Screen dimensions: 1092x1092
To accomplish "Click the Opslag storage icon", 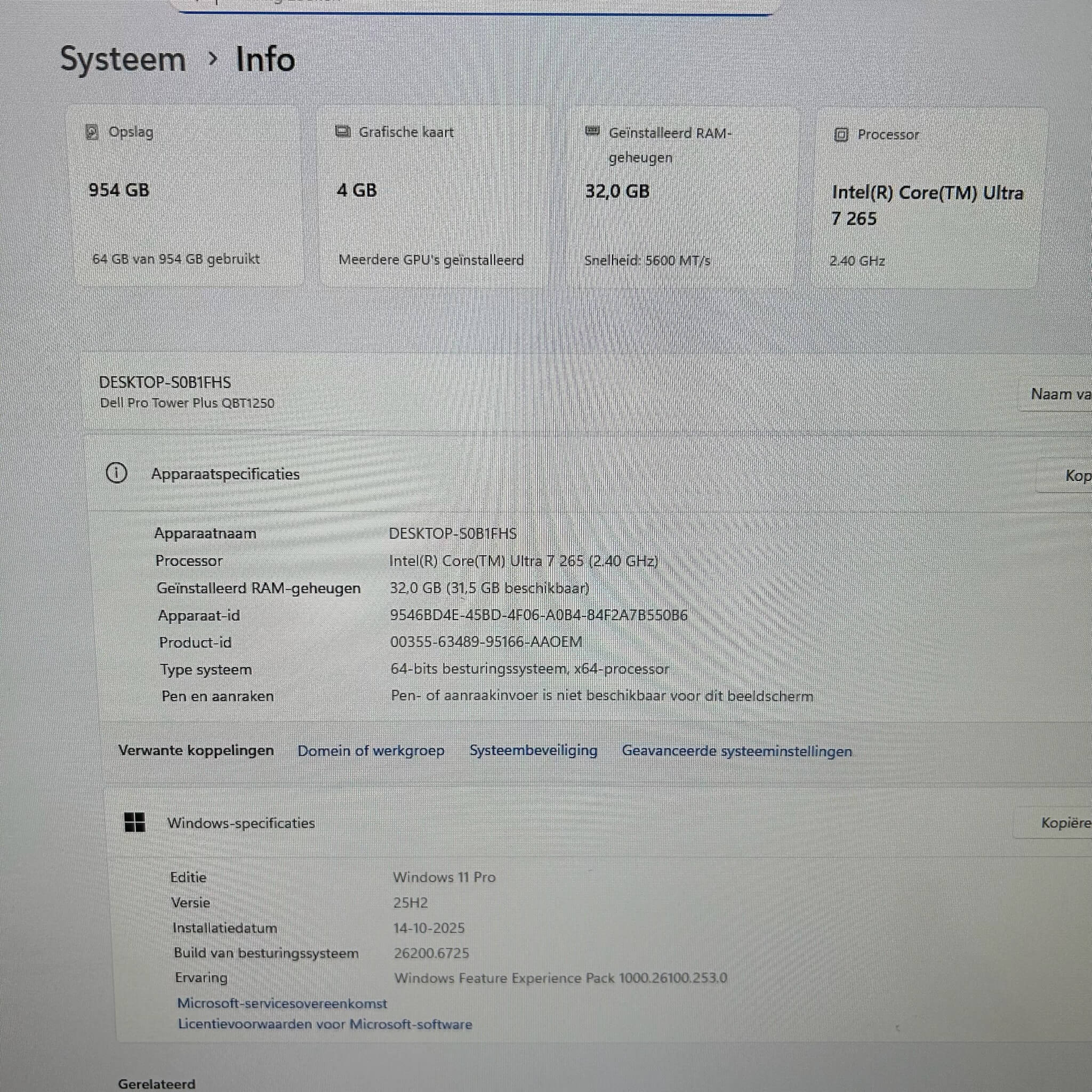I will 92,132.
